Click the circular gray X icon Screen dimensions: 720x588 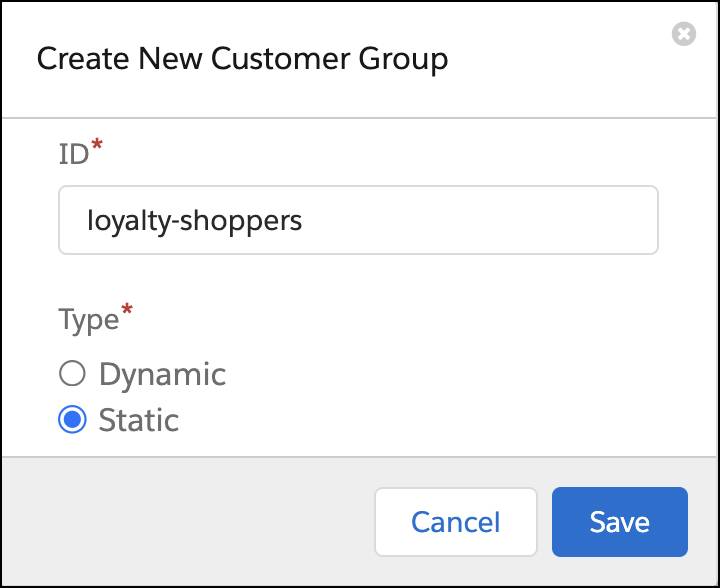(x=684, y=34)
